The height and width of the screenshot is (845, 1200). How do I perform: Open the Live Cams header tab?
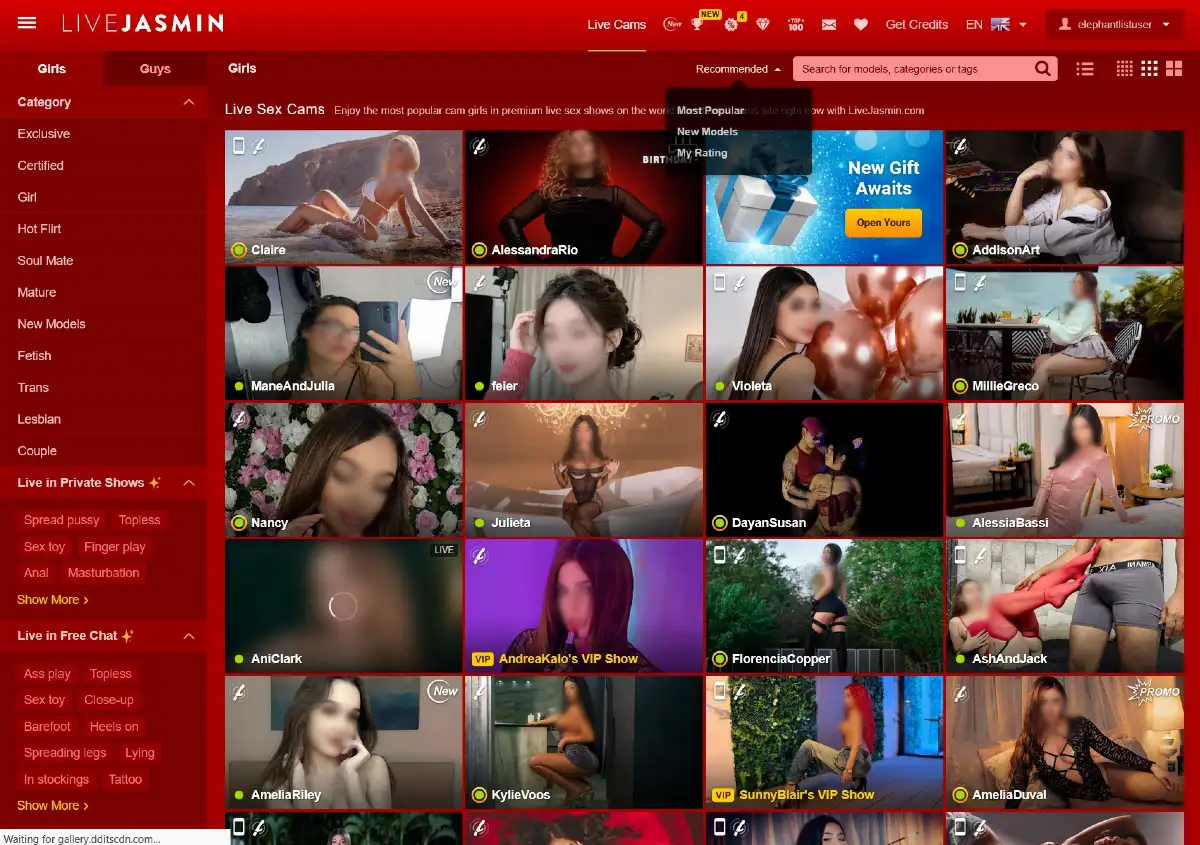617,25
